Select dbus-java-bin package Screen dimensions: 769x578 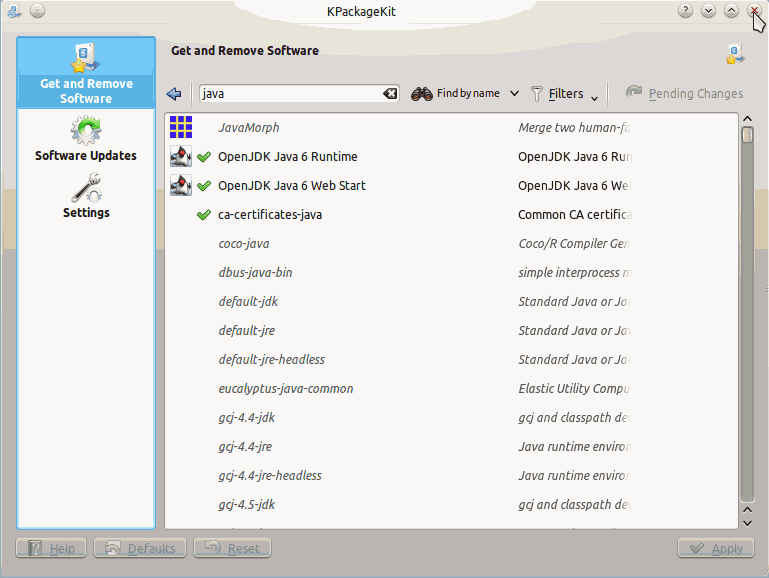tap(255, 273)
